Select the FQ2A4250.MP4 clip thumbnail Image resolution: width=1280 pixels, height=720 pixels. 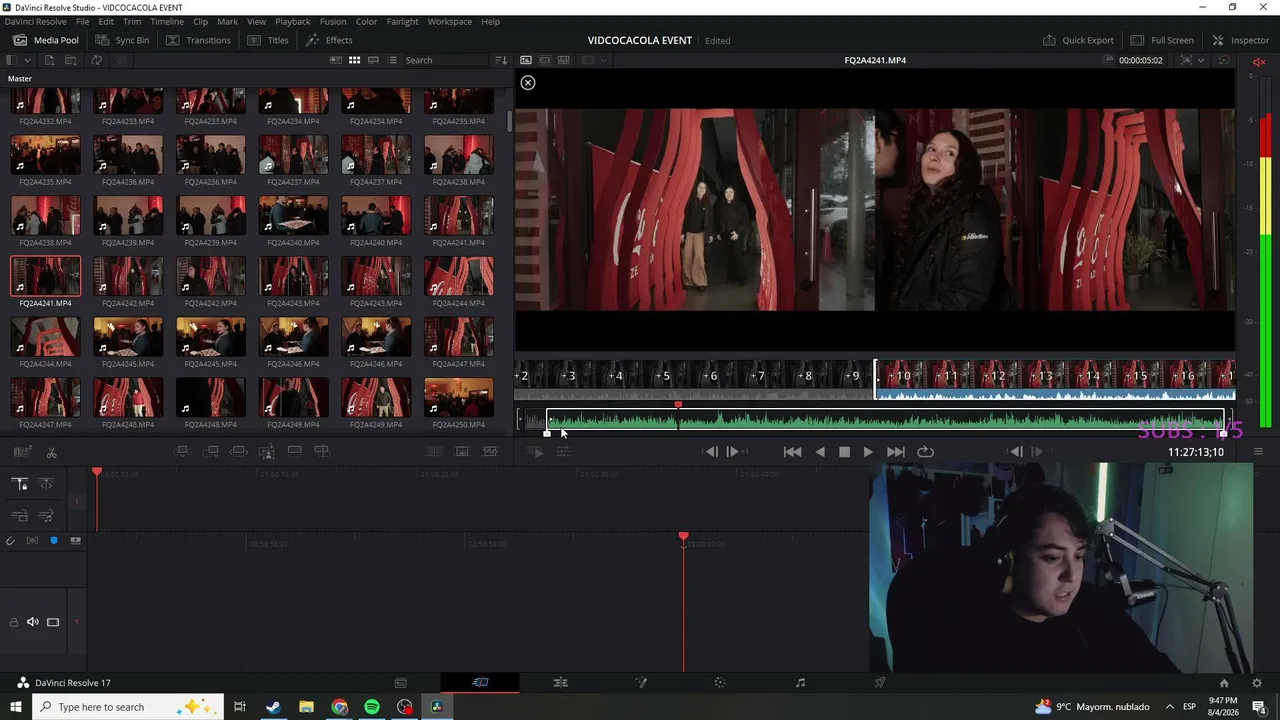[x=458, y=398]
